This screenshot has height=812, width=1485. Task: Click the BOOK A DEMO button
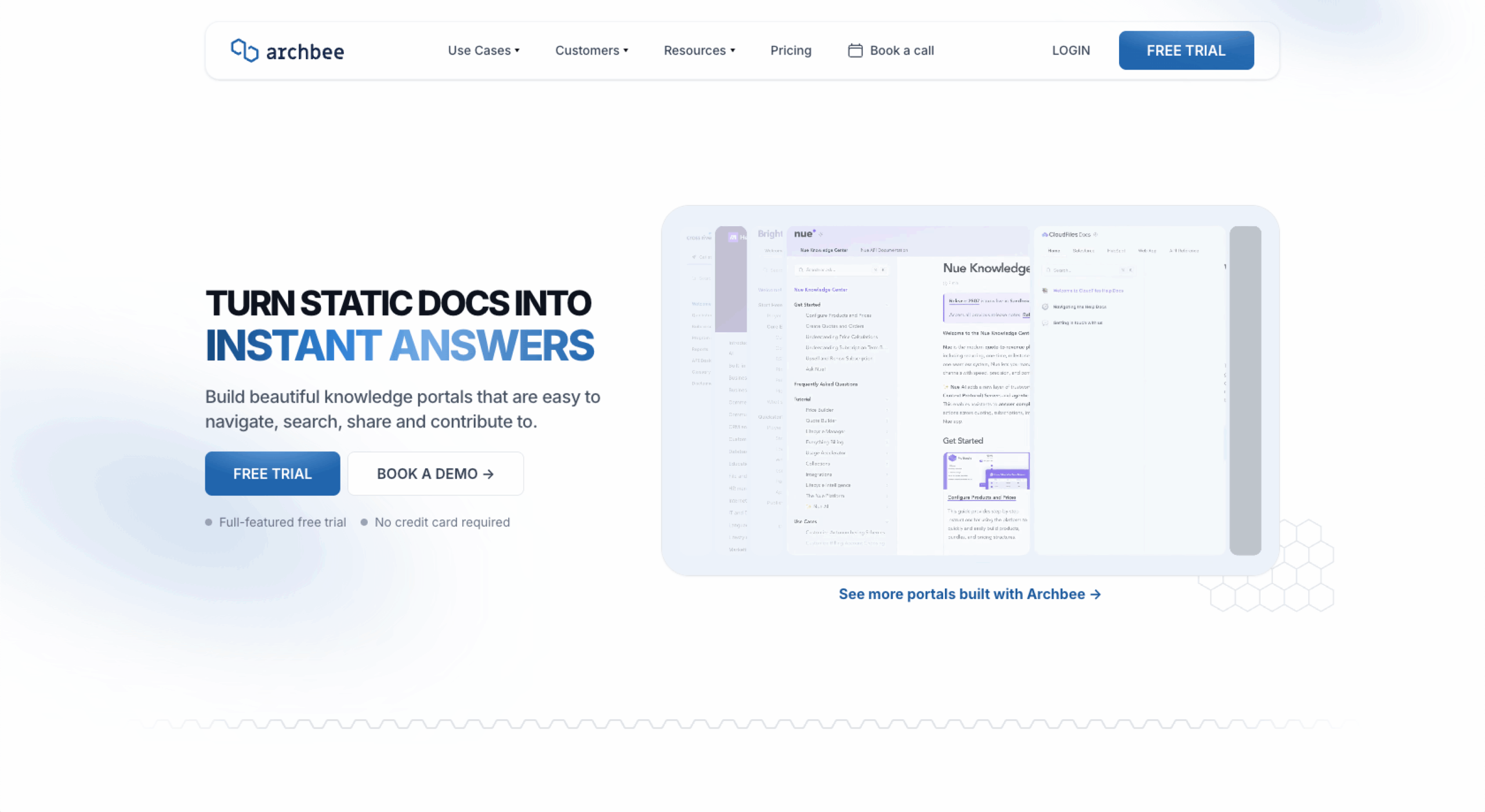click(x=435, y=474)
